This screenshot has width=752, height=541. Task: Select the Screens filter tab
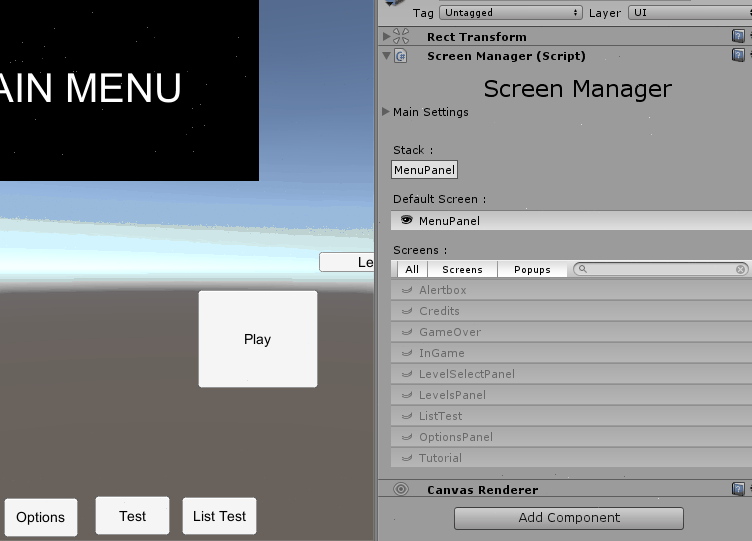point(462,269)
